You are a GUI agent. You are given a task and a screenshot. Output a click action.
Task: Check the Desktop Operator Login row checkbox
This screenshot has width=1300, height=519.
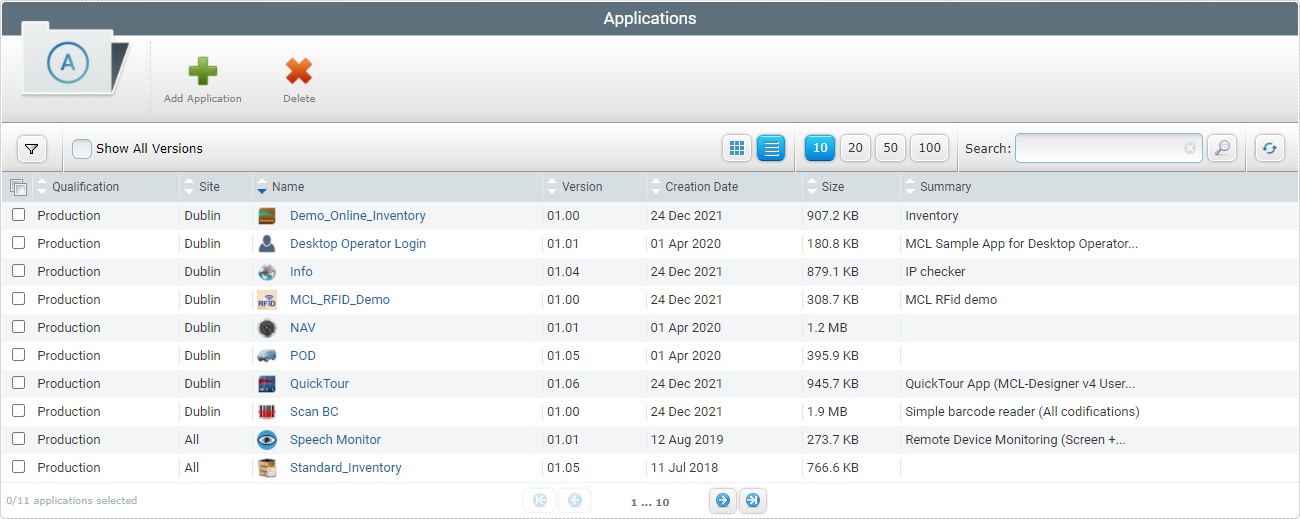point(18,243)
